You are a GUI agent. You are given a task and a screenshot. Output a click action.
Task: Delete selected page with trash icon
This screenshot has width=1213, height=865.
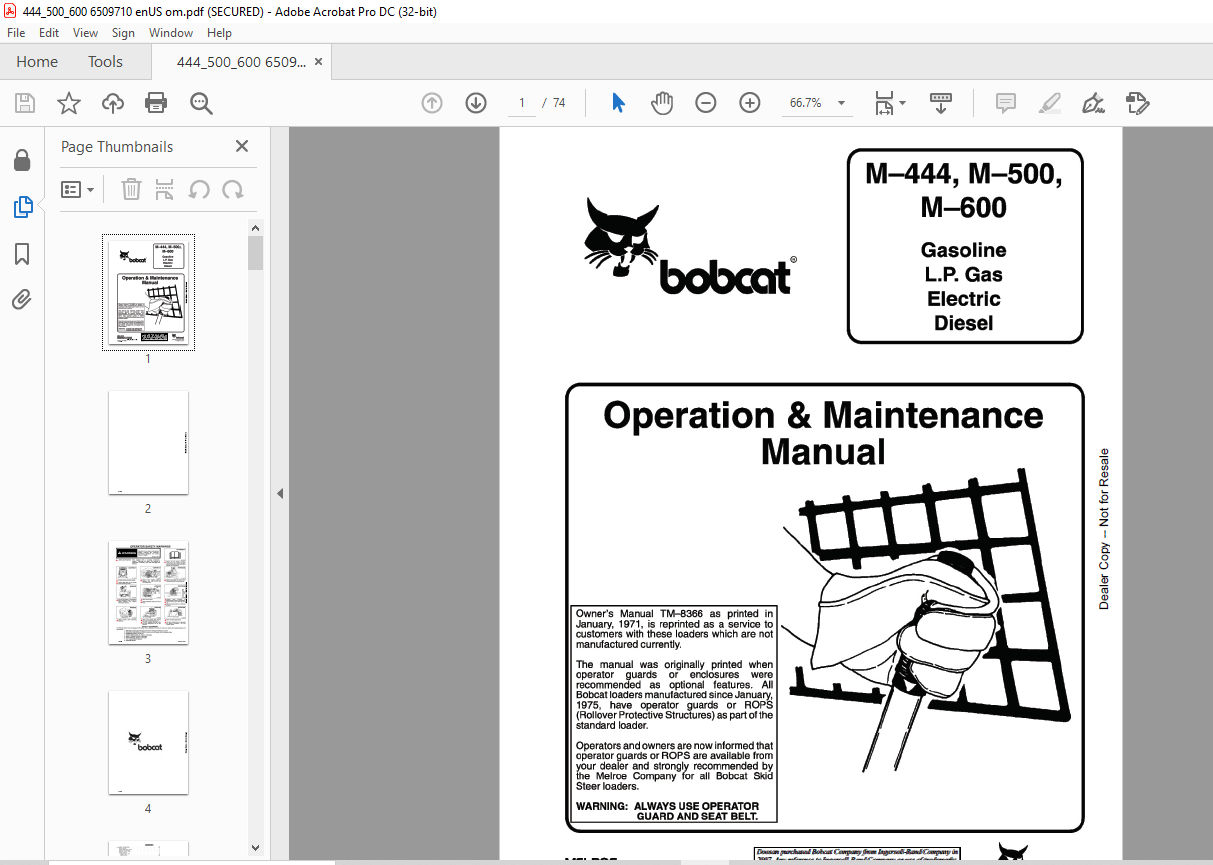tap(131, 189)
